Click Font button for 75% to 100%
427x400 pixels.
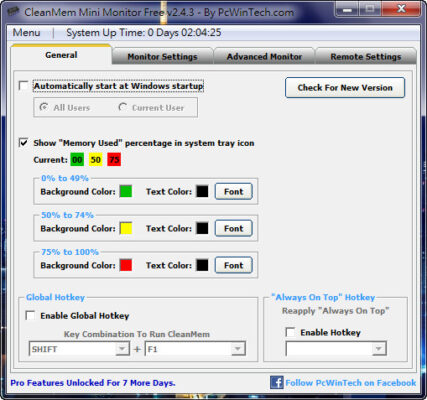point(234,265)
